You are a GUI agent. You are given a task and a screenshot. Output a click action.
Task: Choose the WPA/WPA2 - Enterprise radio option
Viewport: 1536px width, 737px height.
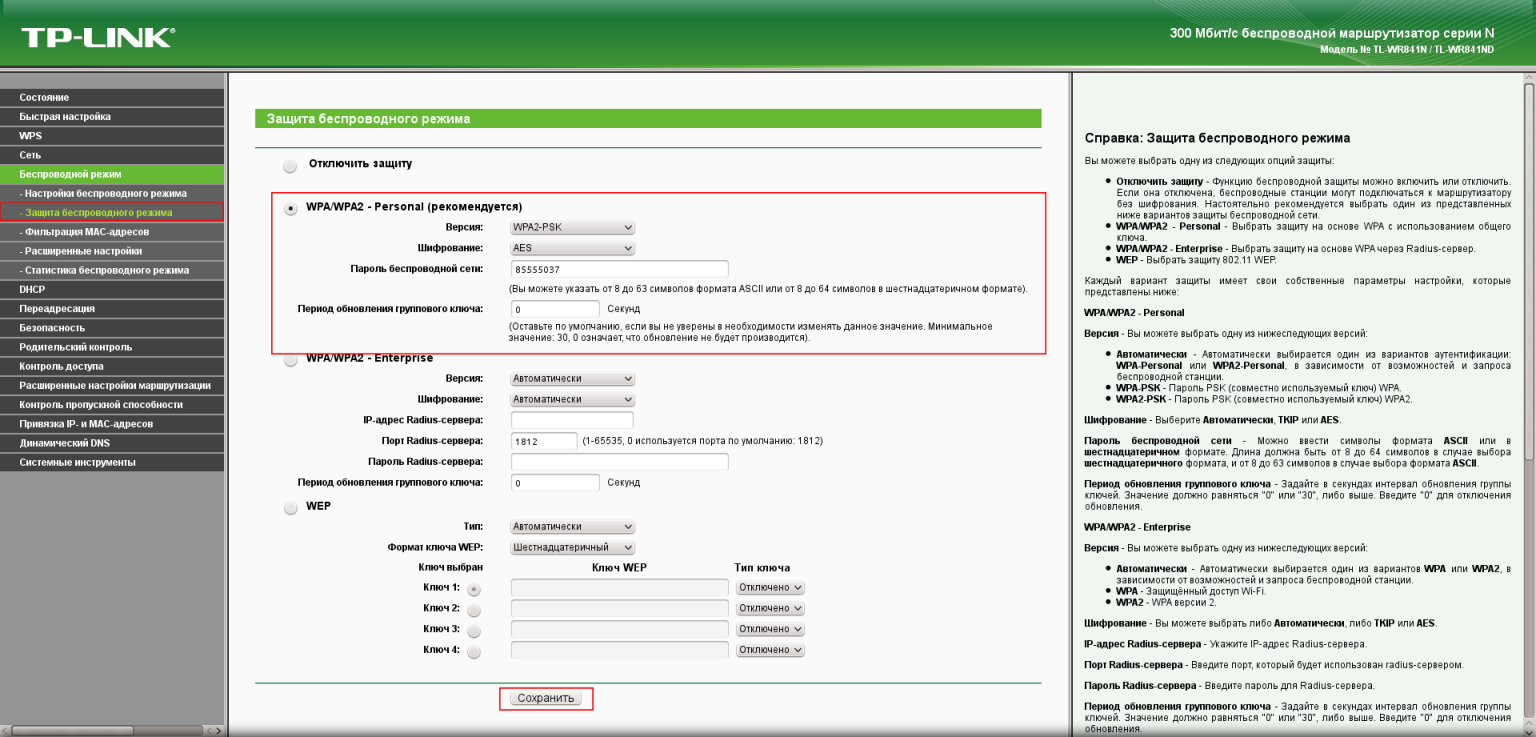coord(290,360)
